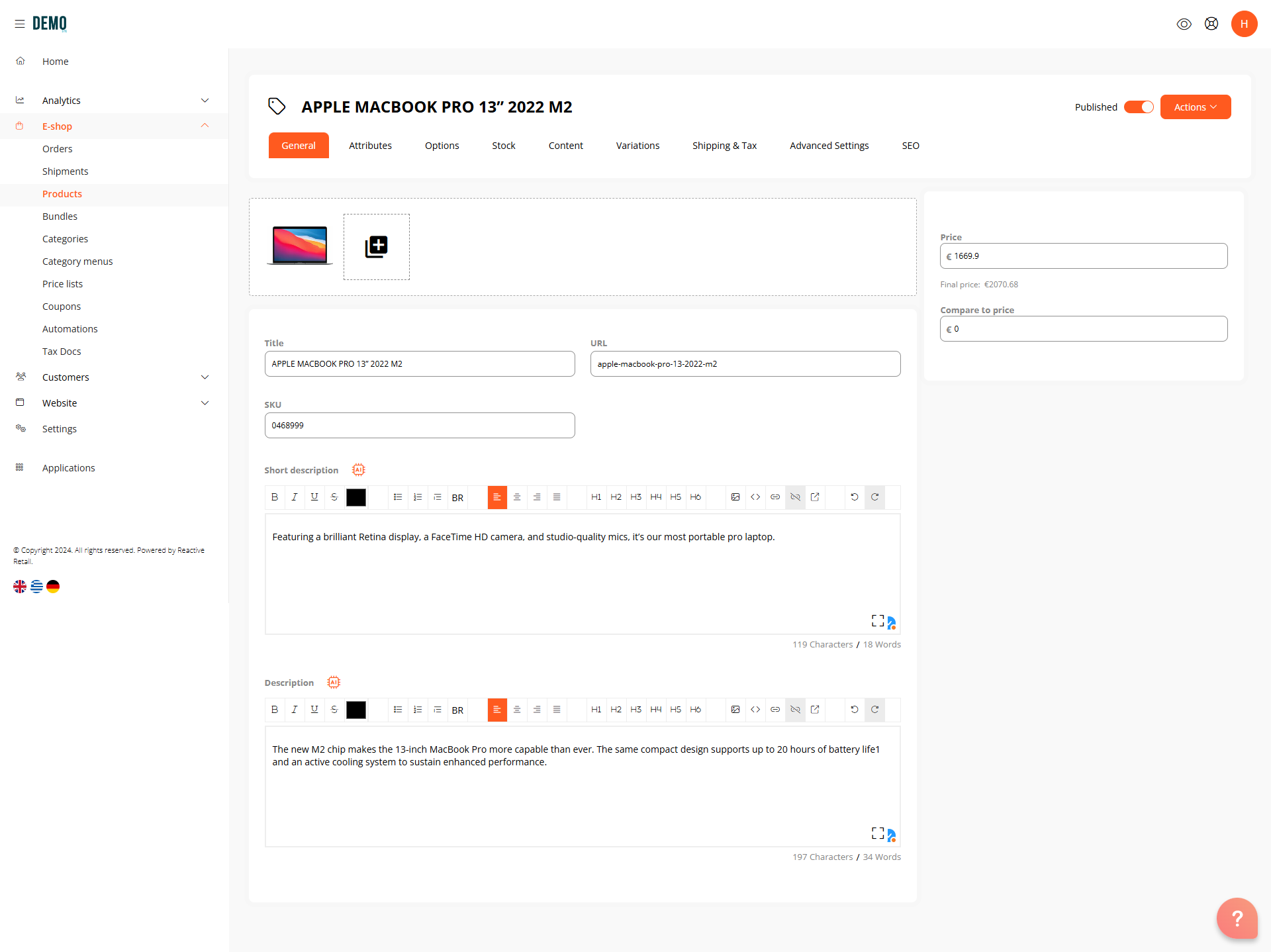Insert numbered list in Short description editor
This screenshot has width=1271, height=952.
(418, 497)
